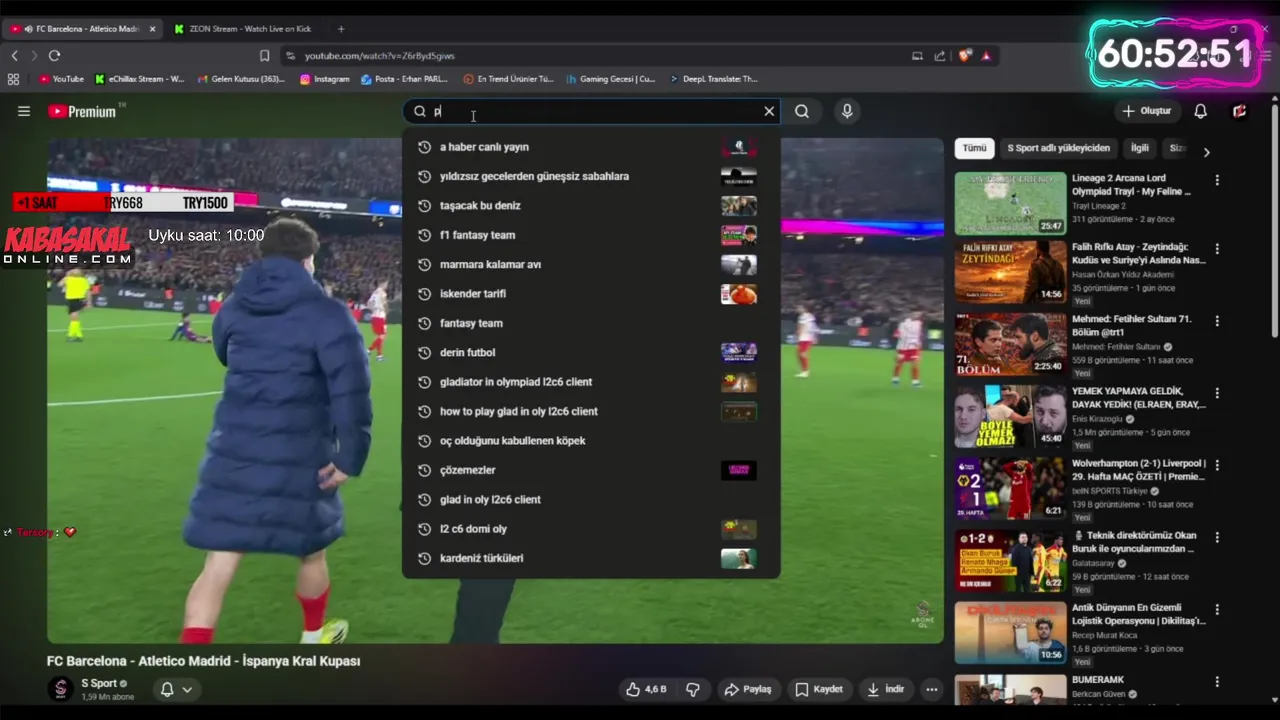Click the share page icon in address bar
This screenshot has height=720, width=1280.
coord(940,56)
